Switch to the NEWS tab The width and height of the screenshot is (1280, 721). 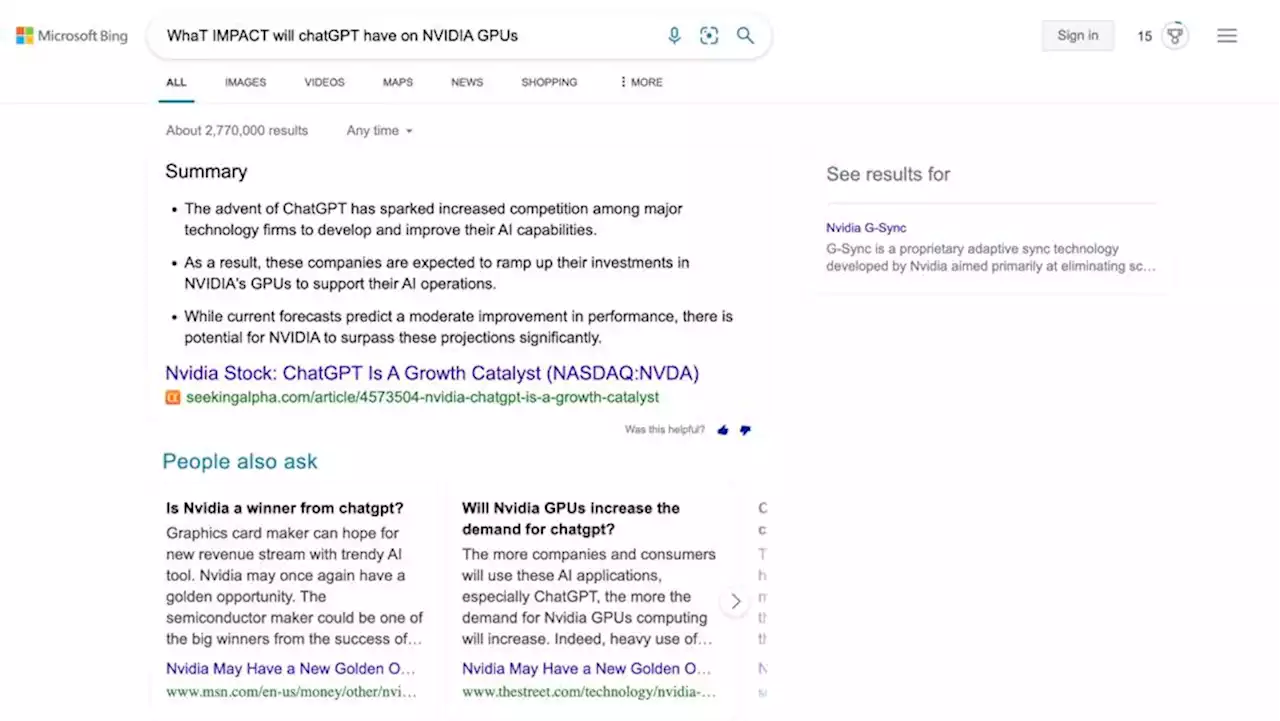pos(467,82)
